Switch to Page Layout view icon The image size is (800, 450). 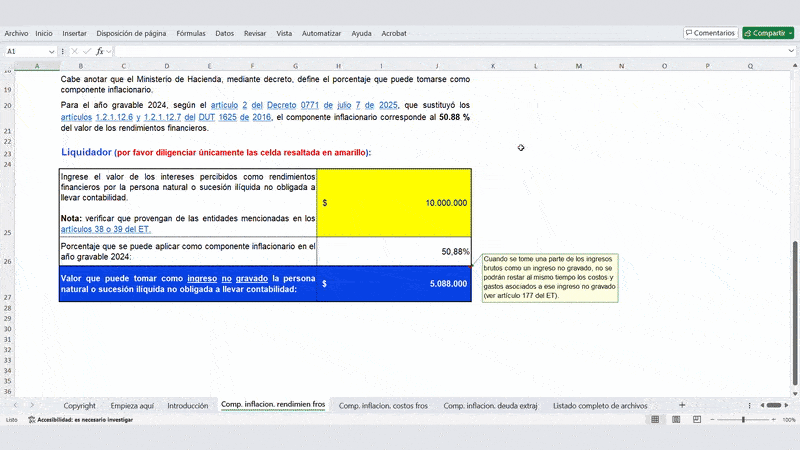click(674, 420)
